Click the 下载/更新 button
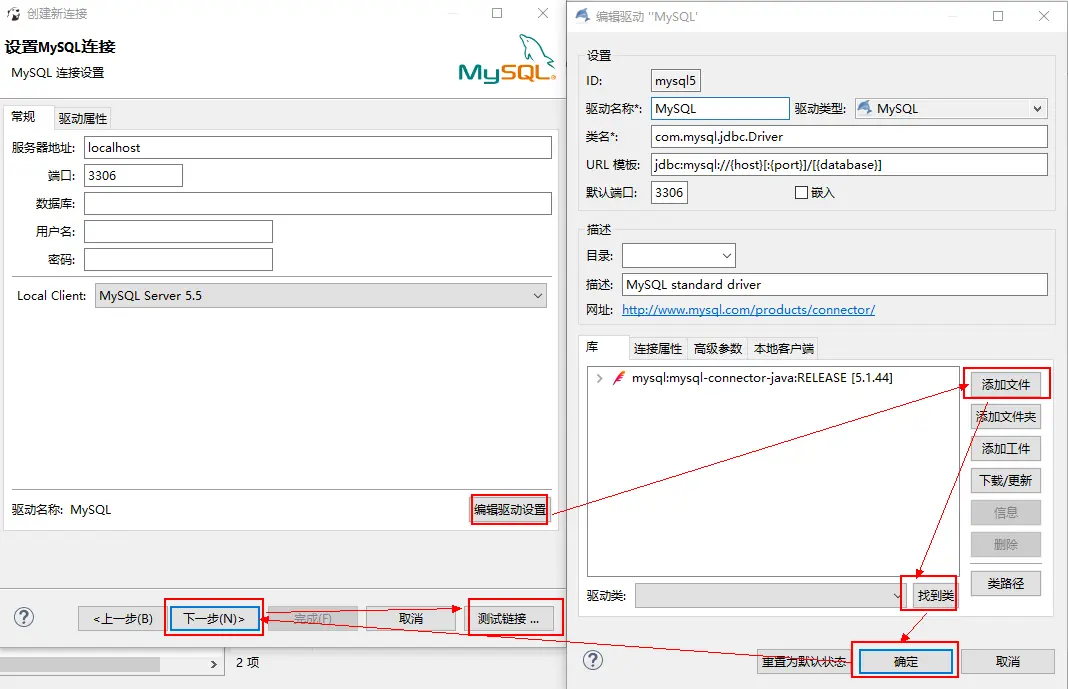This screenshot has width=1068, height=689. [x=1006, y=481]
